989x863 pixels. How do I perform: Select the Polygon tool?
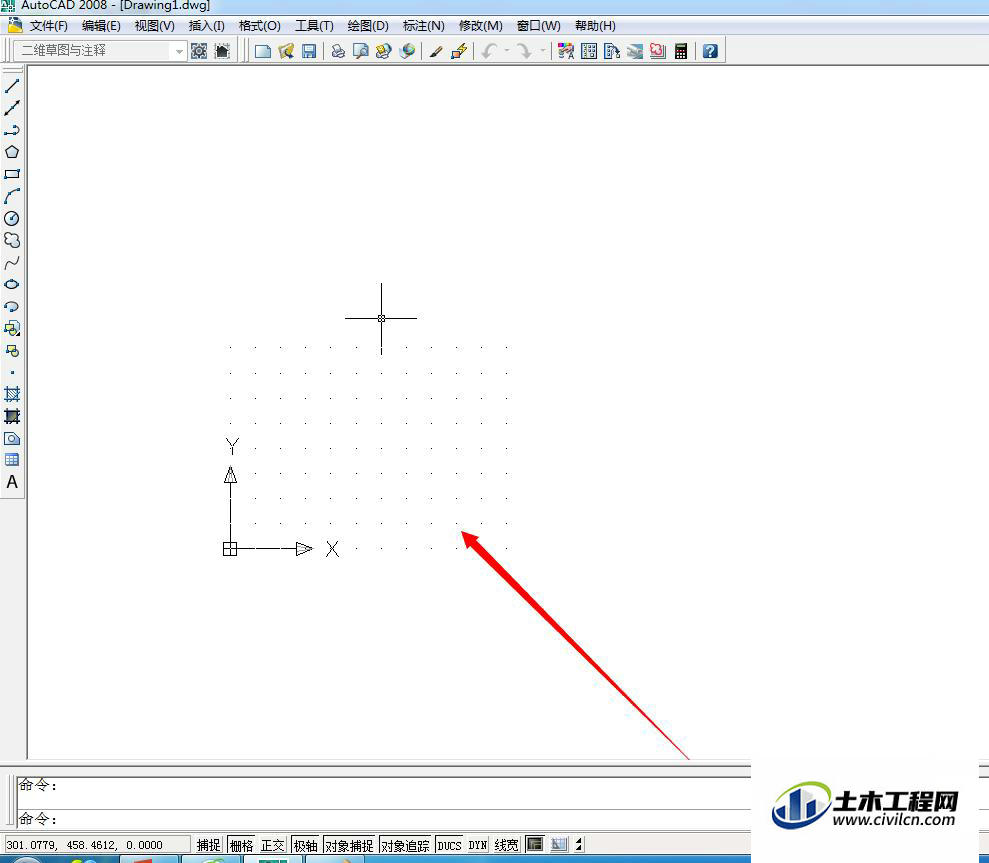[x=12, y=152]
